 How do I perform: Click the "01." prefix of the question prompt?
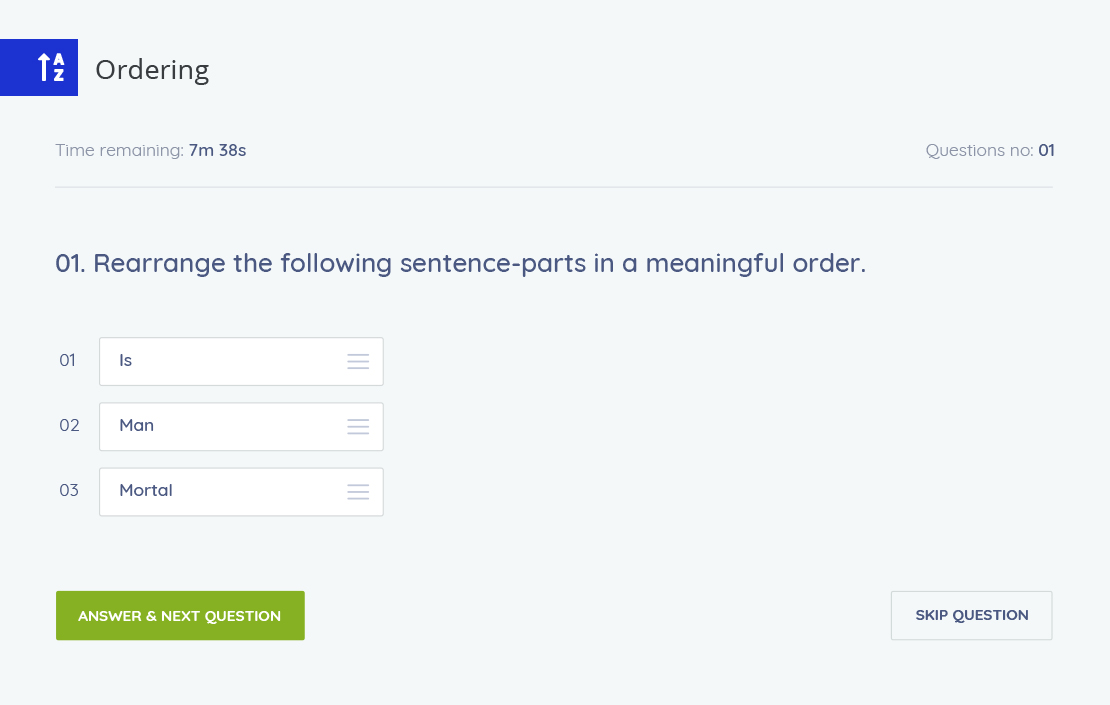click(x=71, y=264)
